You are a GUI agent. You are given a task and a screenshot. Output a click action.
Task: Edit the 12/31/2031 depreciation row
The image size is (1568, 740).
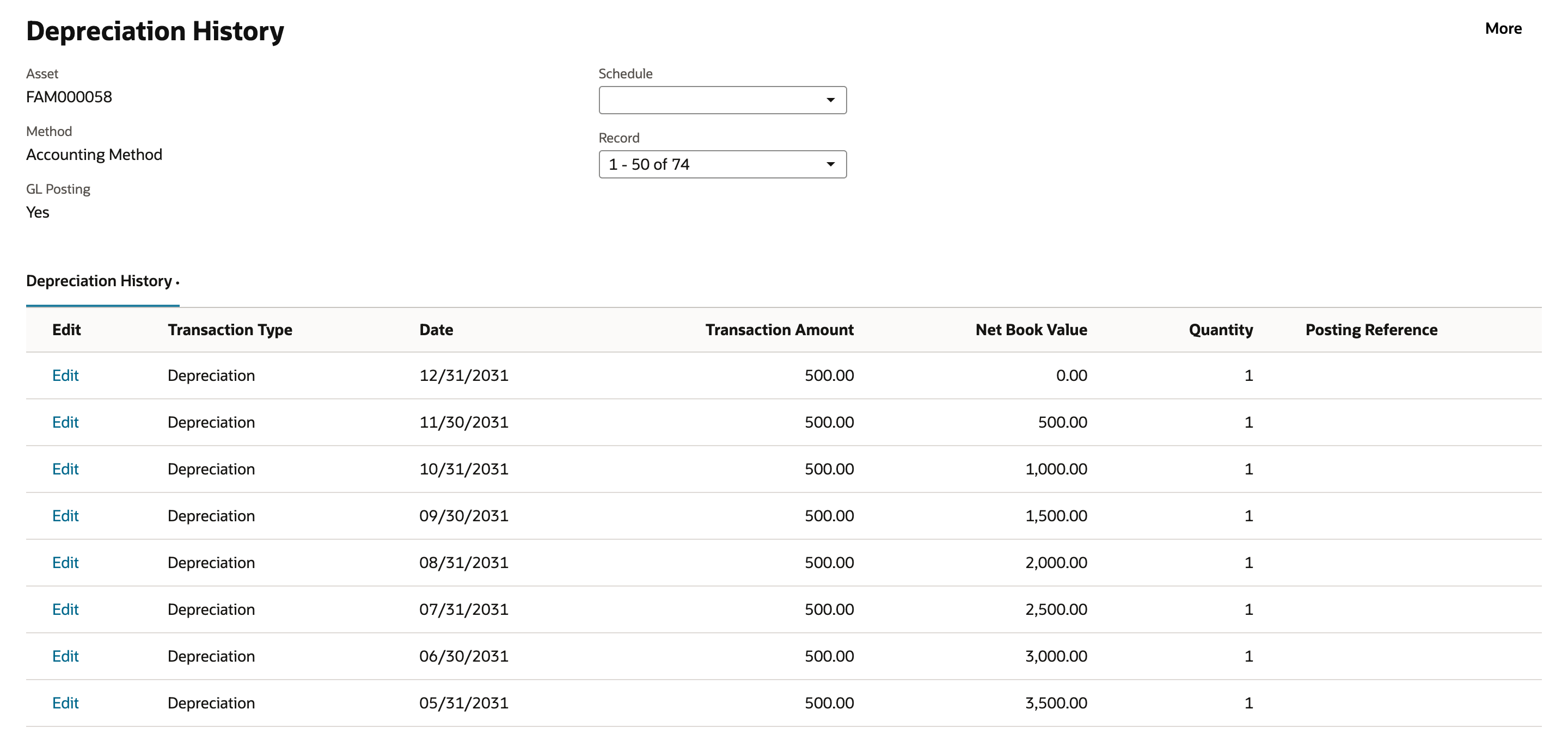click(65, 375)
